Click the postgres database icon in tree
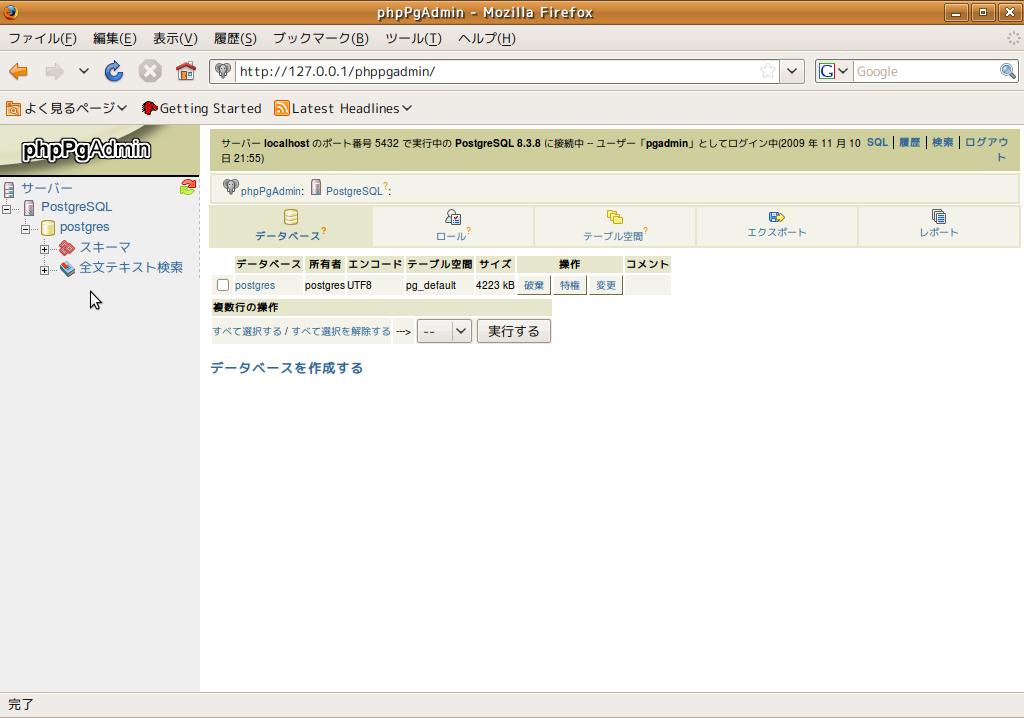Screen dimensions: 1024x718 point(48,227)
